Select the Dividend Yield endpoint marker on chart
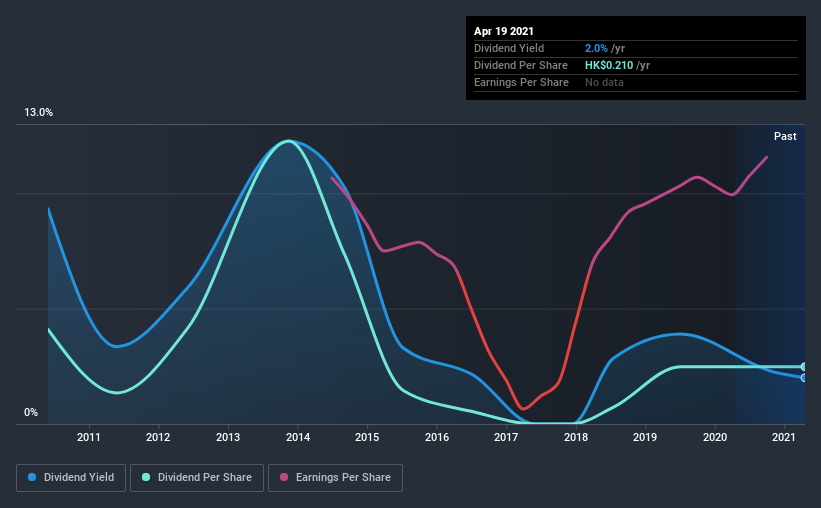The height and width of the screenshot is (508, 821). point(803,378)
